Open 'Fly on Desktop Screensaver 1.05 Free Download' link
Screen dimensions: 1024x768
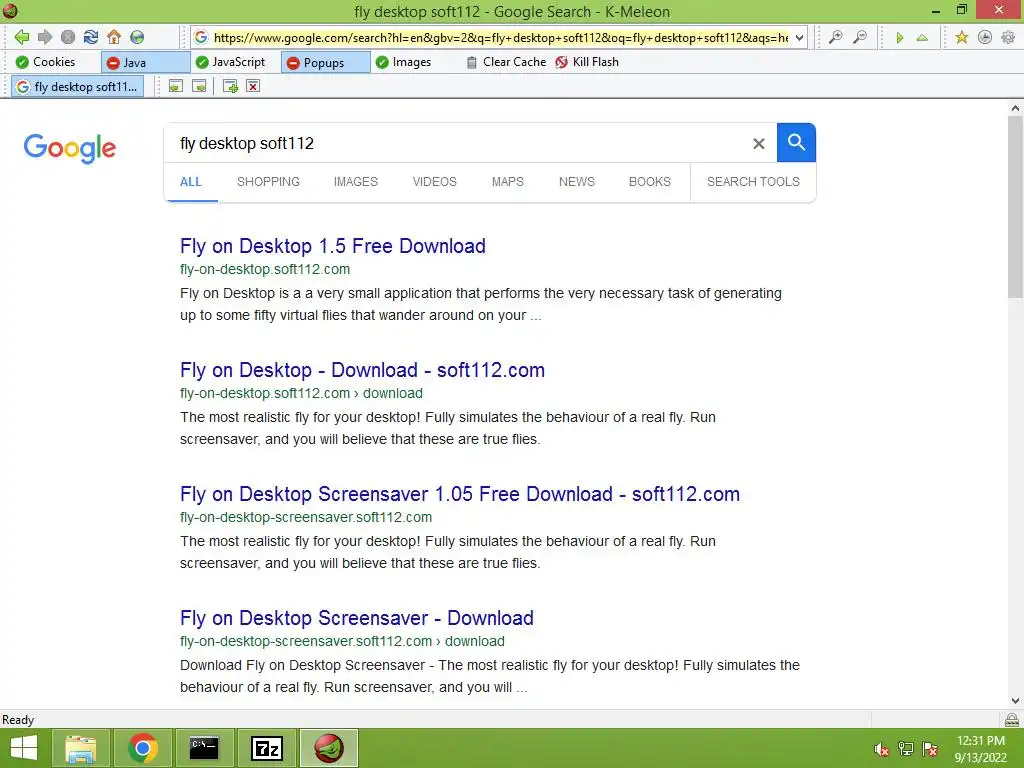coord(460,494)
